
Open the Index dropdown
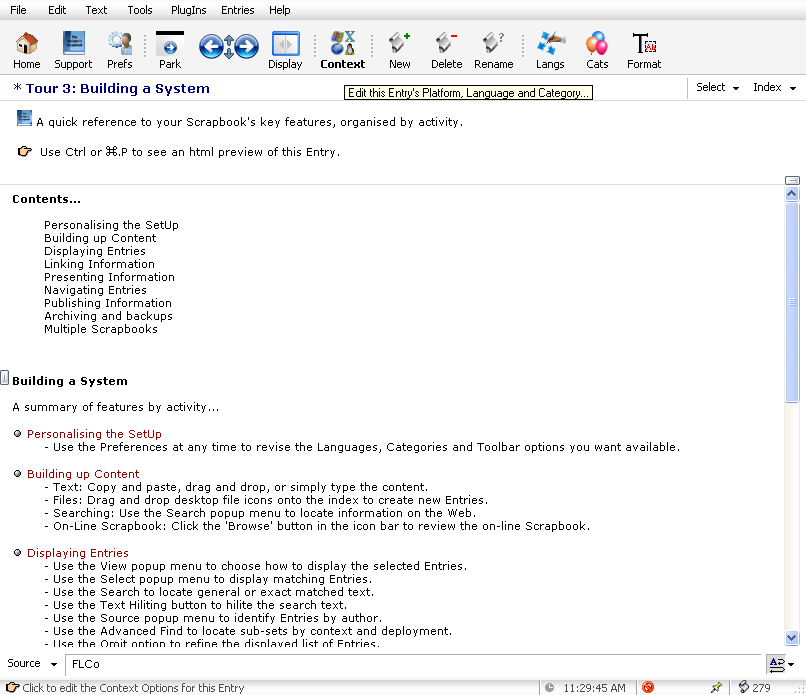775,87
